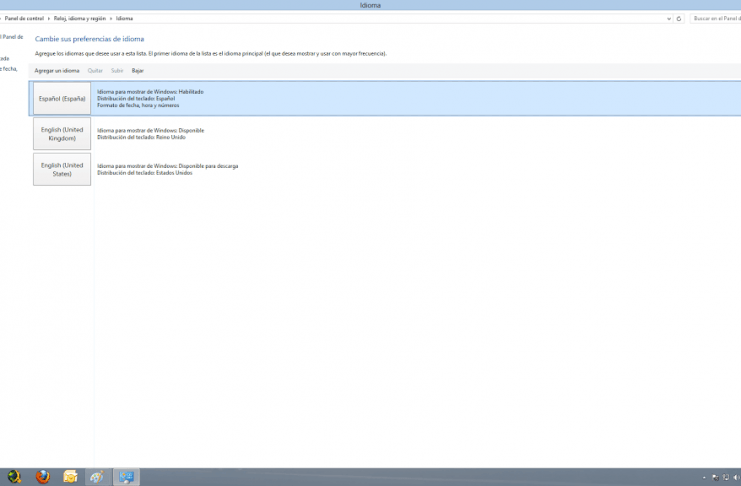
Task: Click 'Cambie sus preferencias de idioma' heading
Action: 89,39
